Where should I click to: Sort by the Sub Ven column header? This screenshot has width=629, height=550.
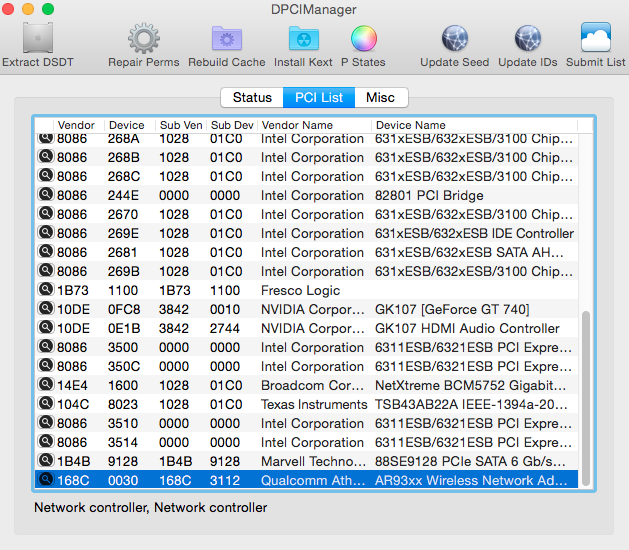pos(181,125)
